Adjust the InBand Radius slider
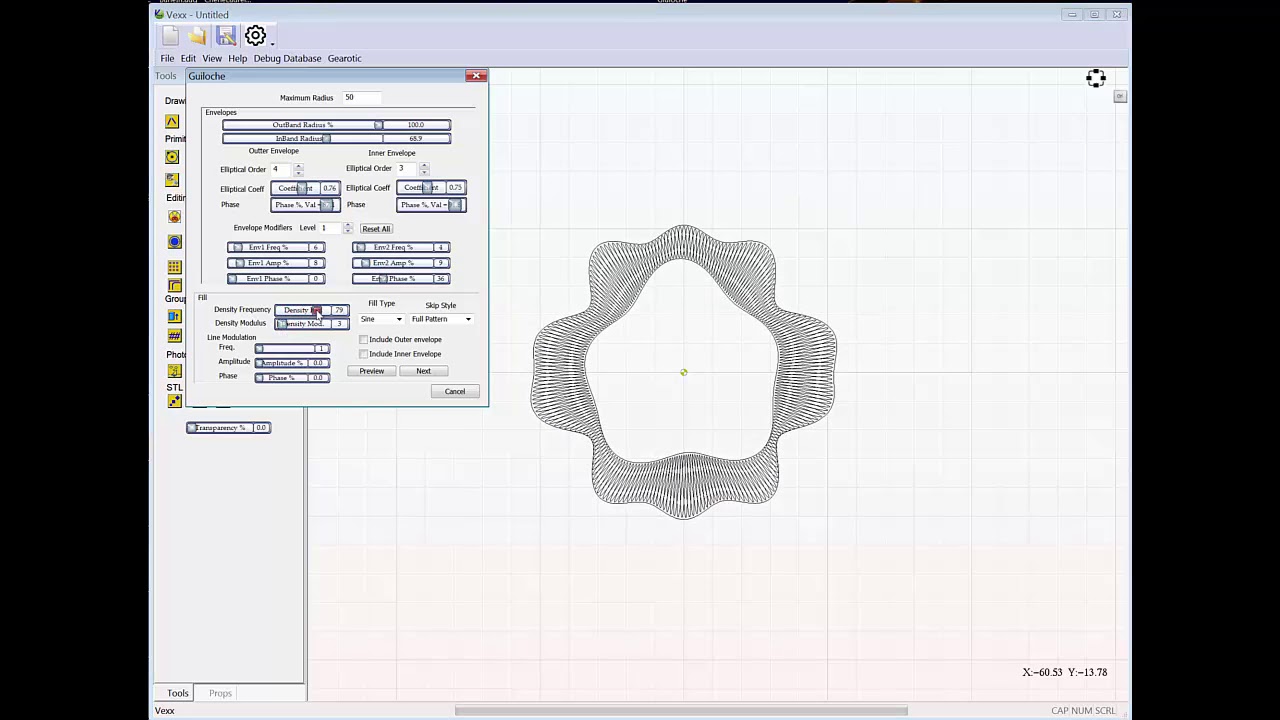 336,138
